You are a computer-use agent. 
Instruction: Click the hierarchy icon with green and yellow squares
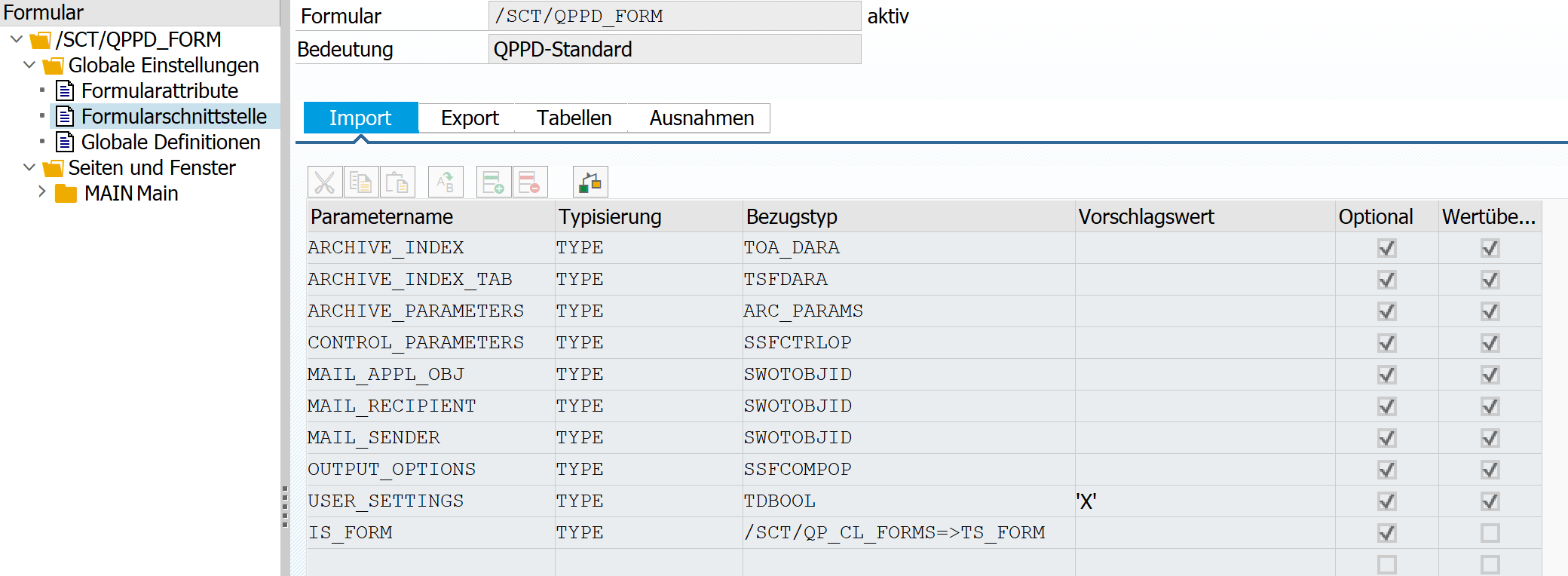(590, 182)
